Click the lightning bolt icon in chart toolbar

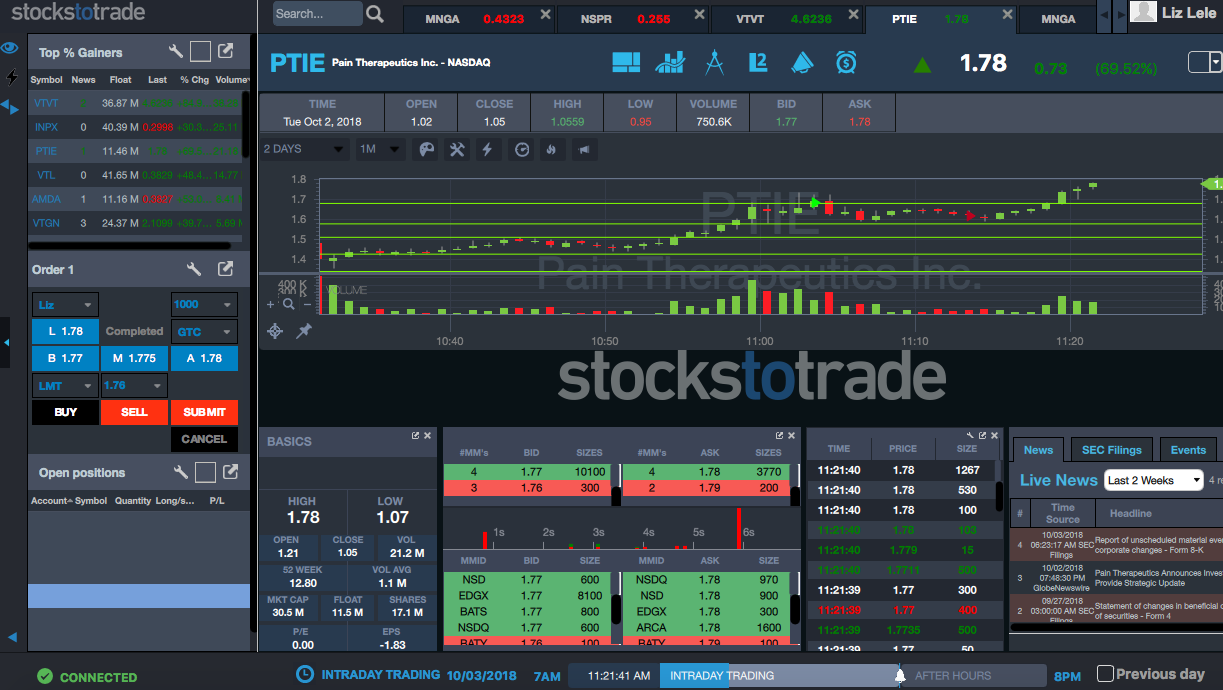pos(488,149)
